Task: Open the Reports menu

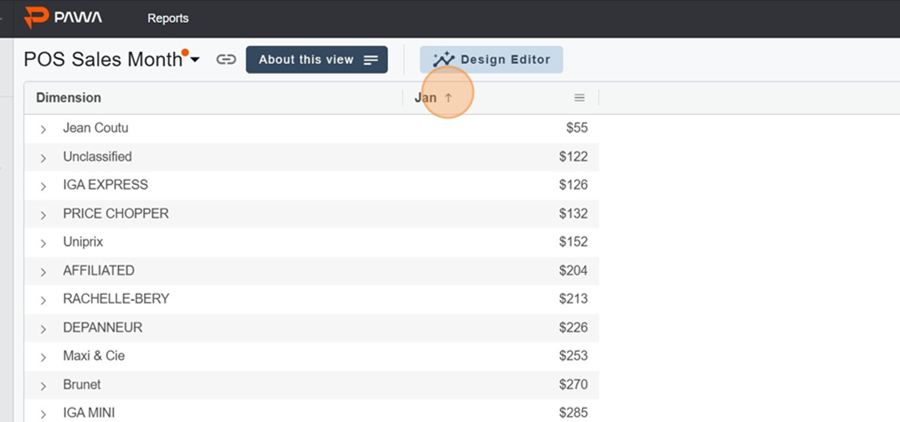Action: point(168,18)
